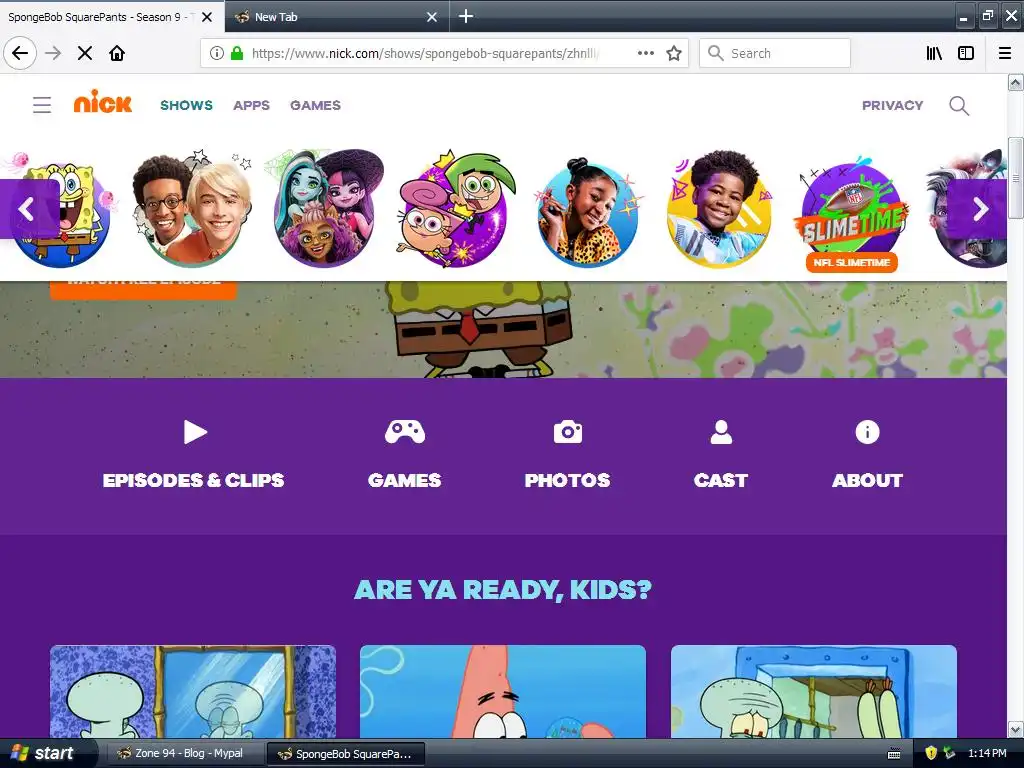Image resolution: width=1024 pixels, height=768 pixels.
Task: Open the Nick site search magnifier
Action: (x=959, y=105)
